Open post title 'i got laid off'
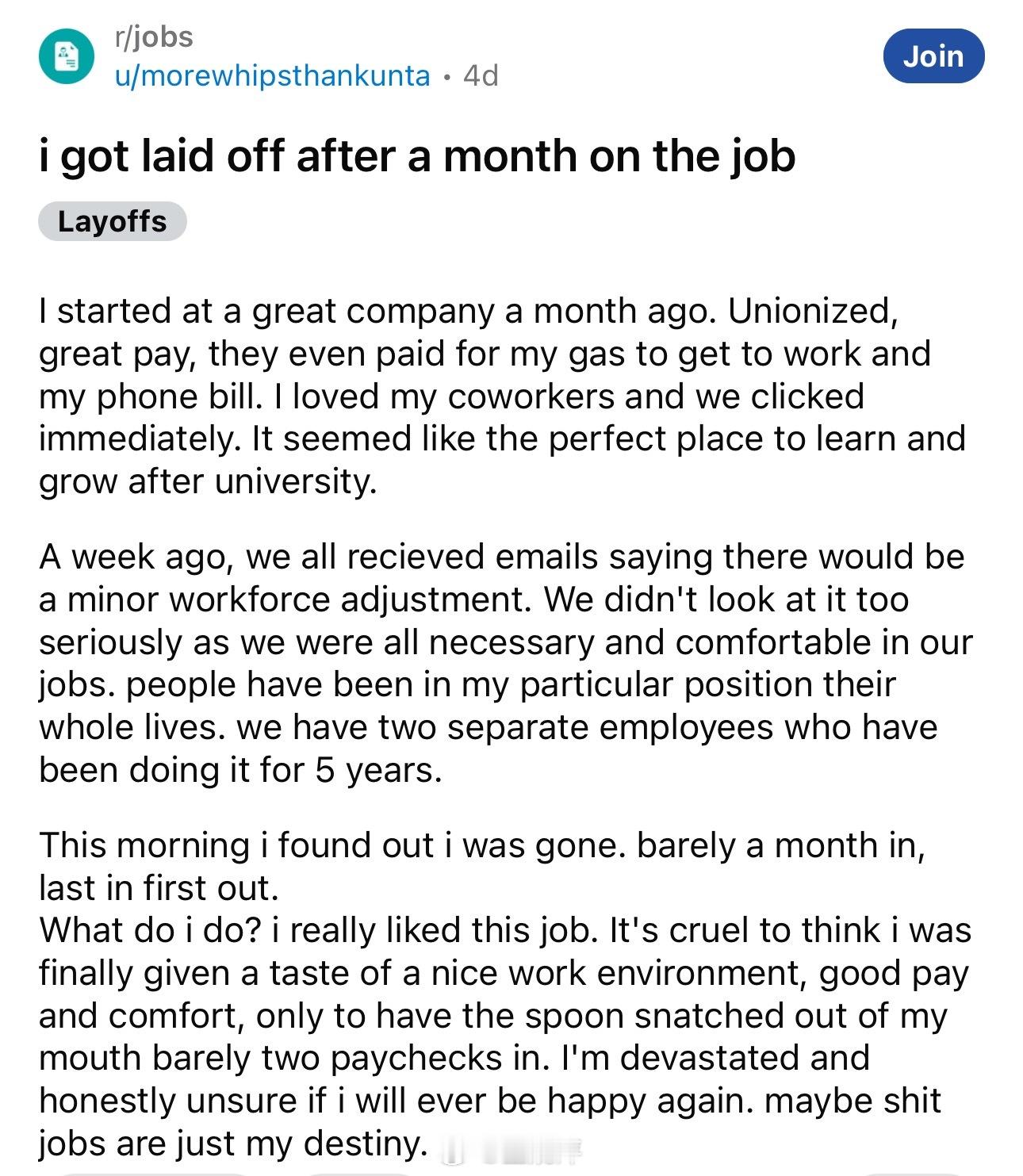Viewport: 1023px width, 1176px height. [417, 155]
